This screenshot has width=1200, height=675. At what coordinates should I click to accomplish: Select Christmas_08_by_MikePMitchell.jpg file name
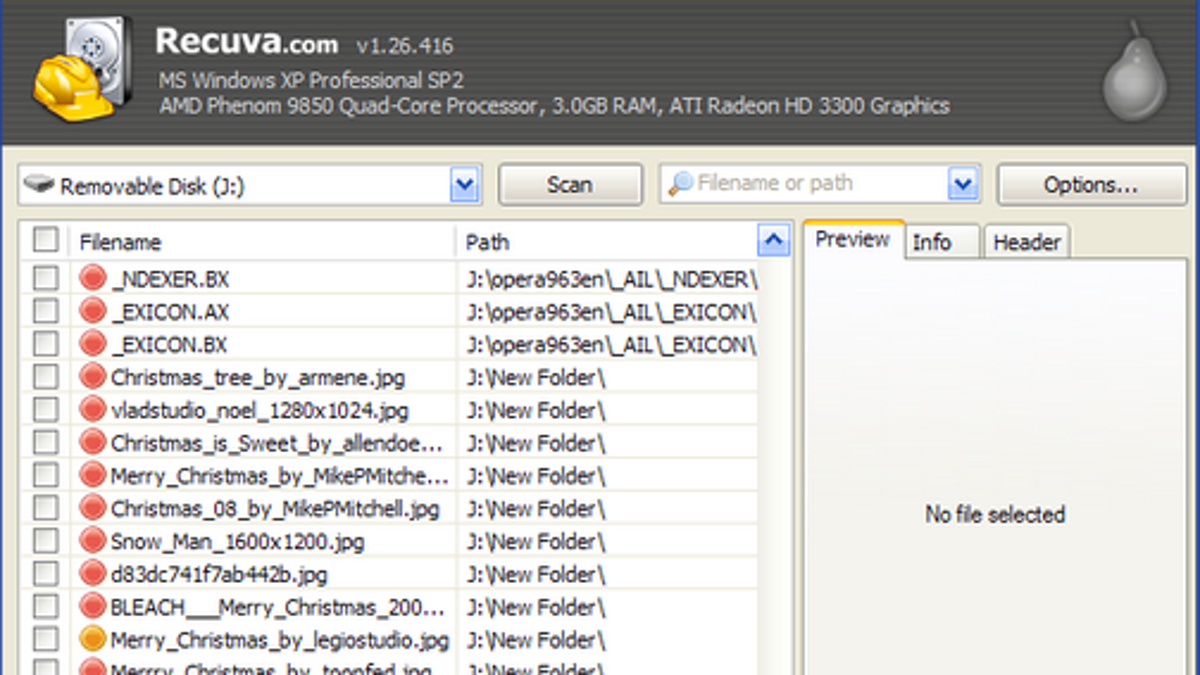(x=275, y=509)
